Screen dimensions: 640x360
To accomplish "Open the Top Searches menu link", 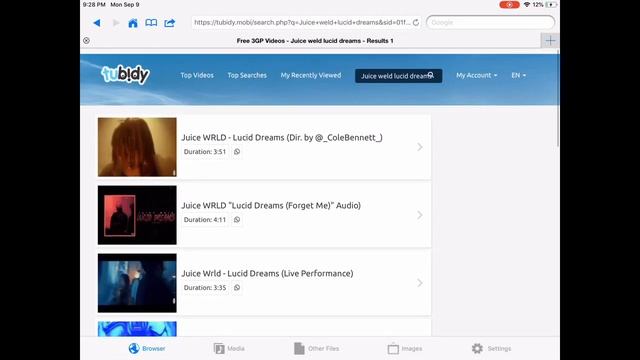I will pos(247,75).
